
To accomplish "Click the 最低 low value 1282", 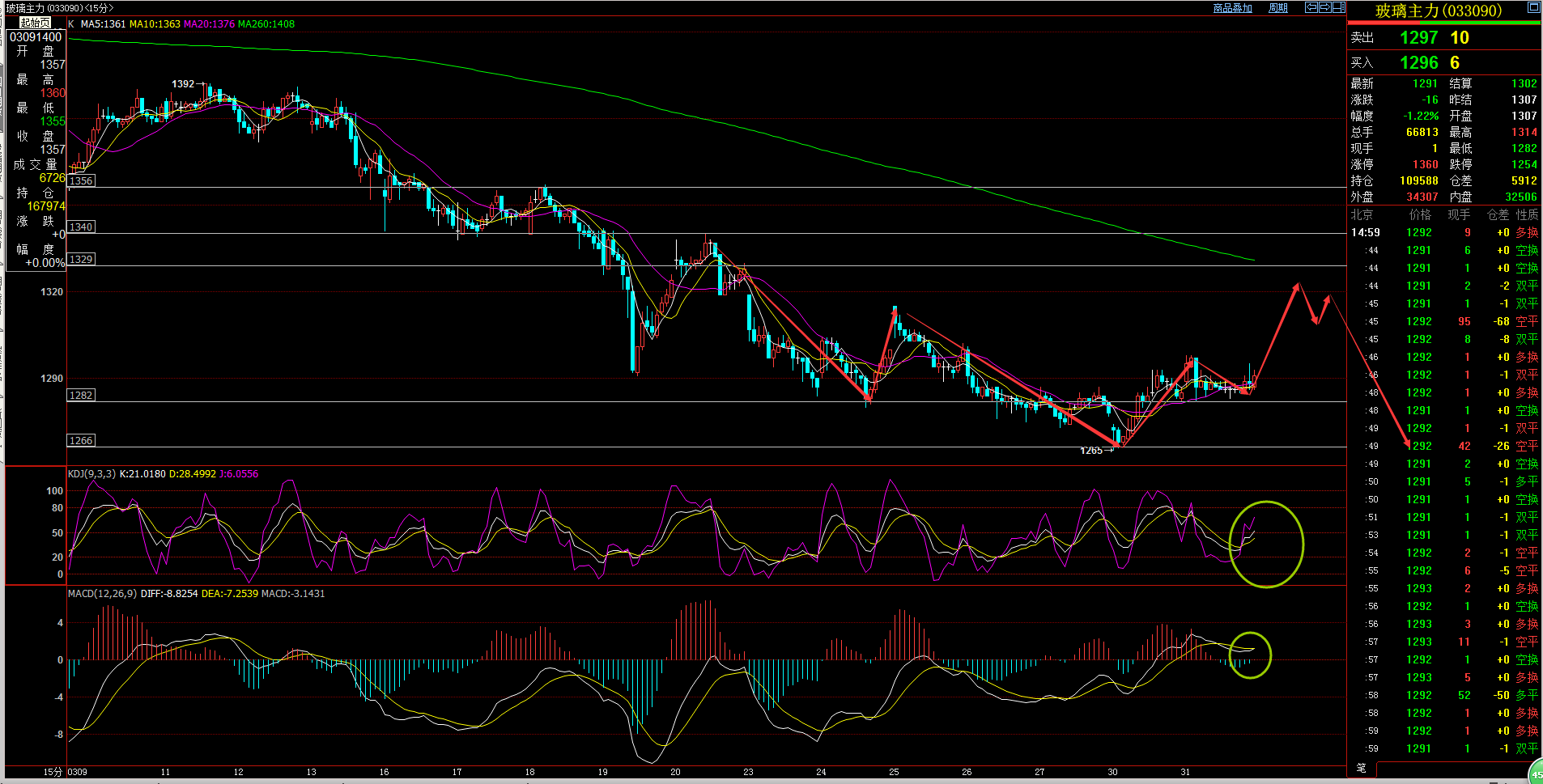I will click(x=1524, y=148).
